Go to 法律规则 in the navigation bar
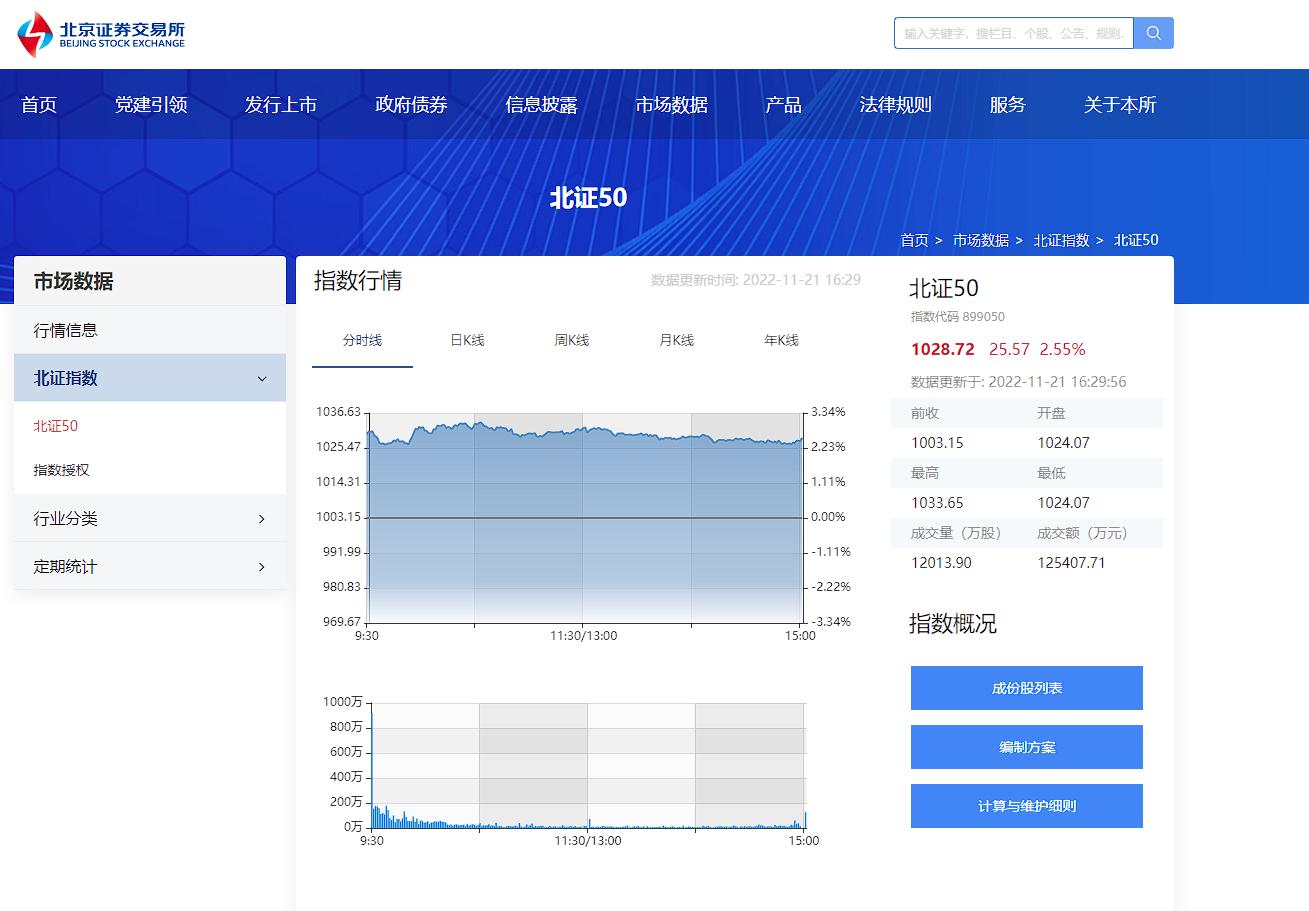This screenshot has width=1309, height=911. click(895, 105)
